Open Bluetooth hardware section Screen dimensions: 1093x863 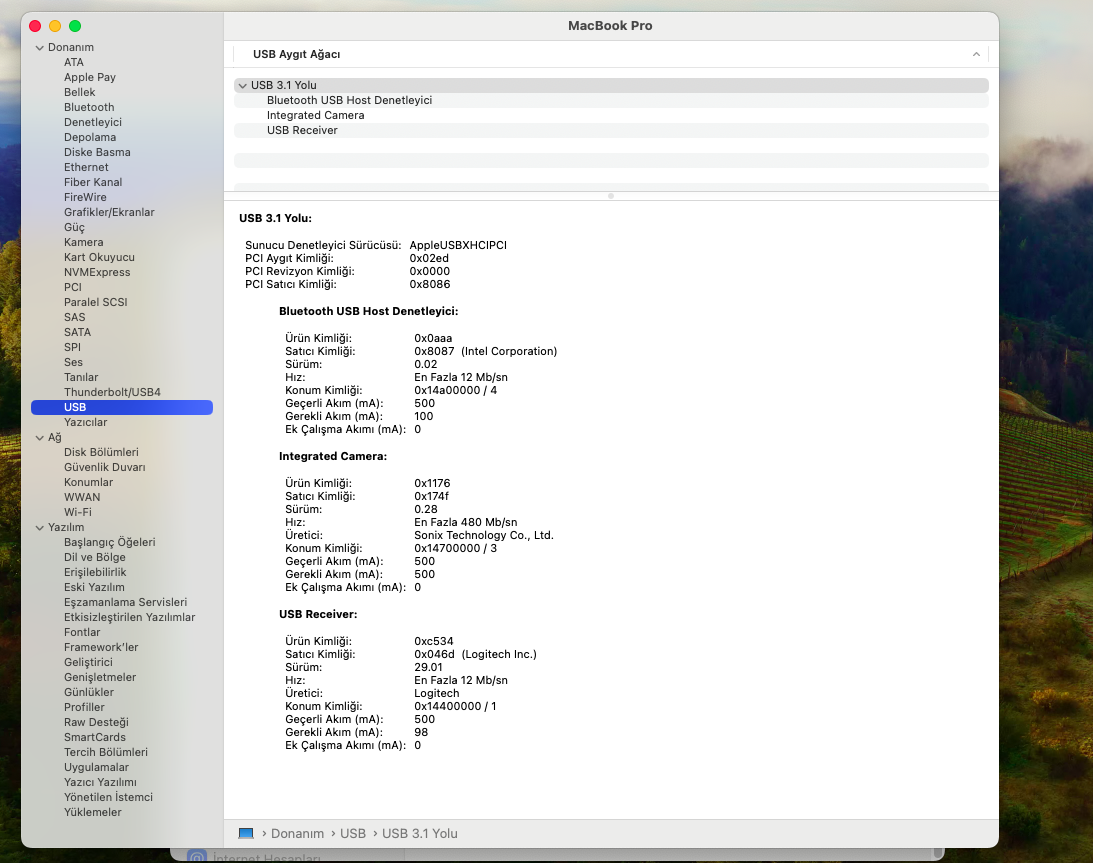pyautogui.click(x=89, y=107)
